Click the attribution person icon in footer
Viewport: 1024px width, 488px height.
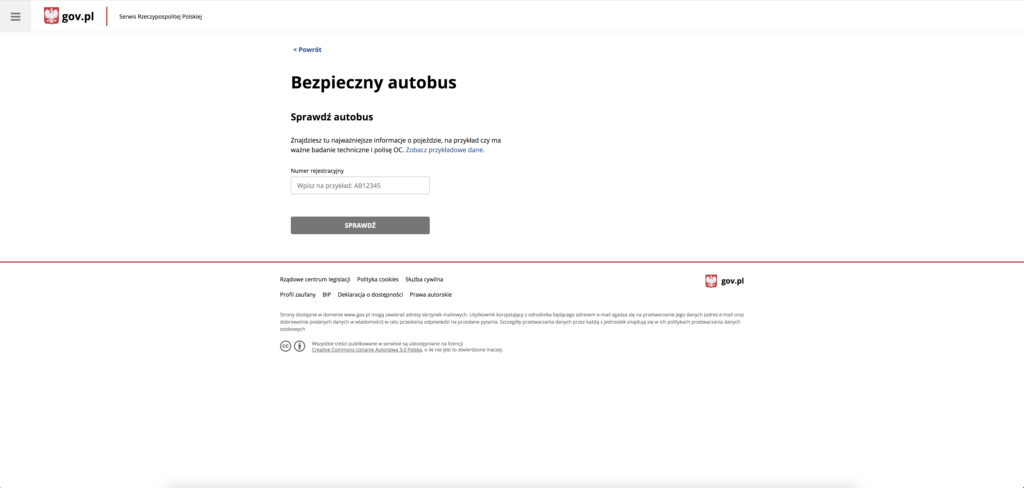coord(299,346)
